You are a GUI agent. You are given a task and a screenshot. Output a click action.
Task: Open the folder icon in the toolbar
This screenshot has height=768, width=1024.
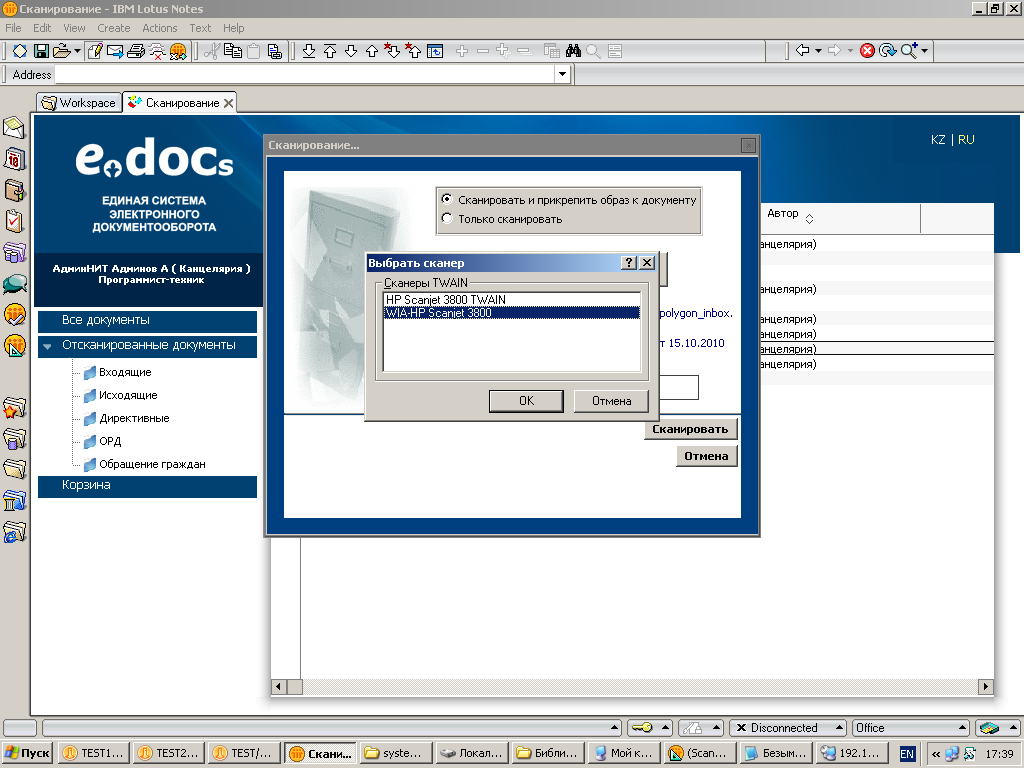61,51
